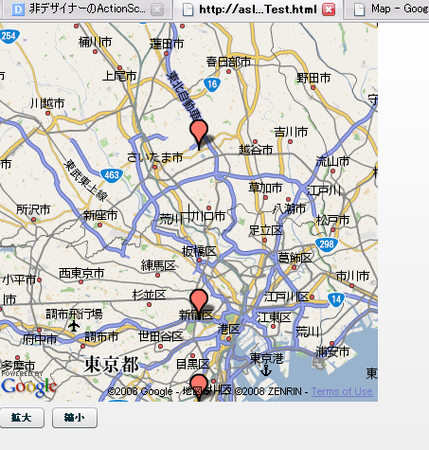Click the 杉並区 label on the map

tap(149, 295)
